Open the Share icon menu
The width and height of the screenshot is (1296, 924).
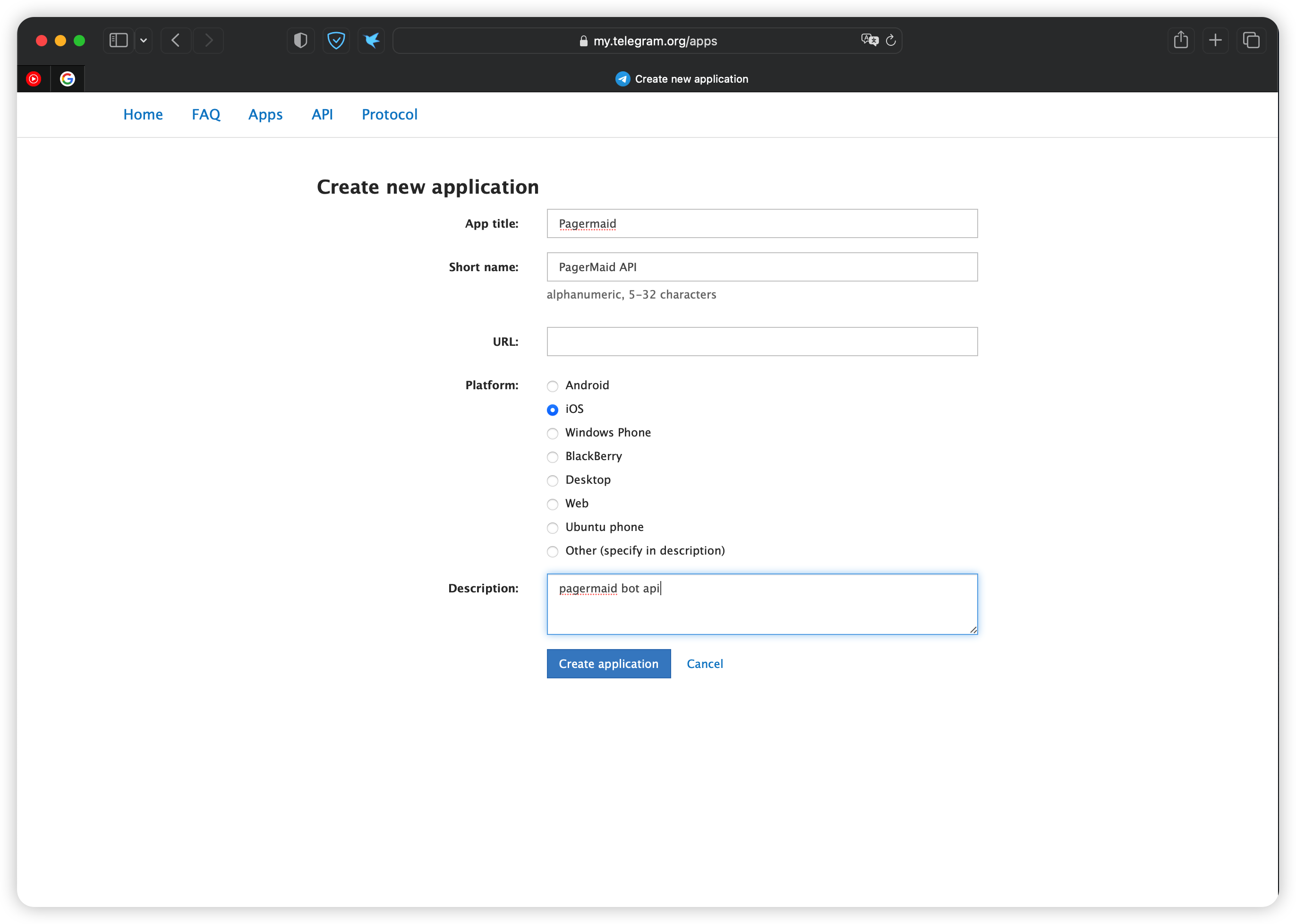pos(1180,41)
